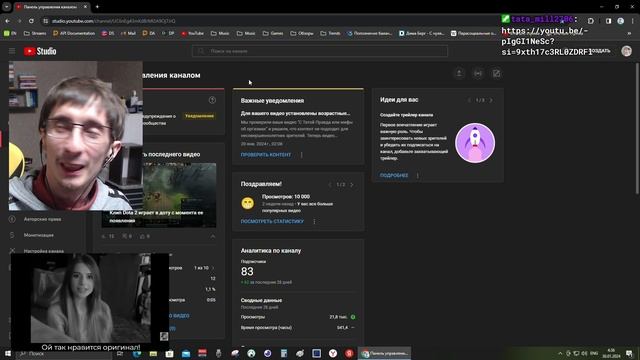
Task: Open the Streams bookmark folder
Action: [35, 33]
